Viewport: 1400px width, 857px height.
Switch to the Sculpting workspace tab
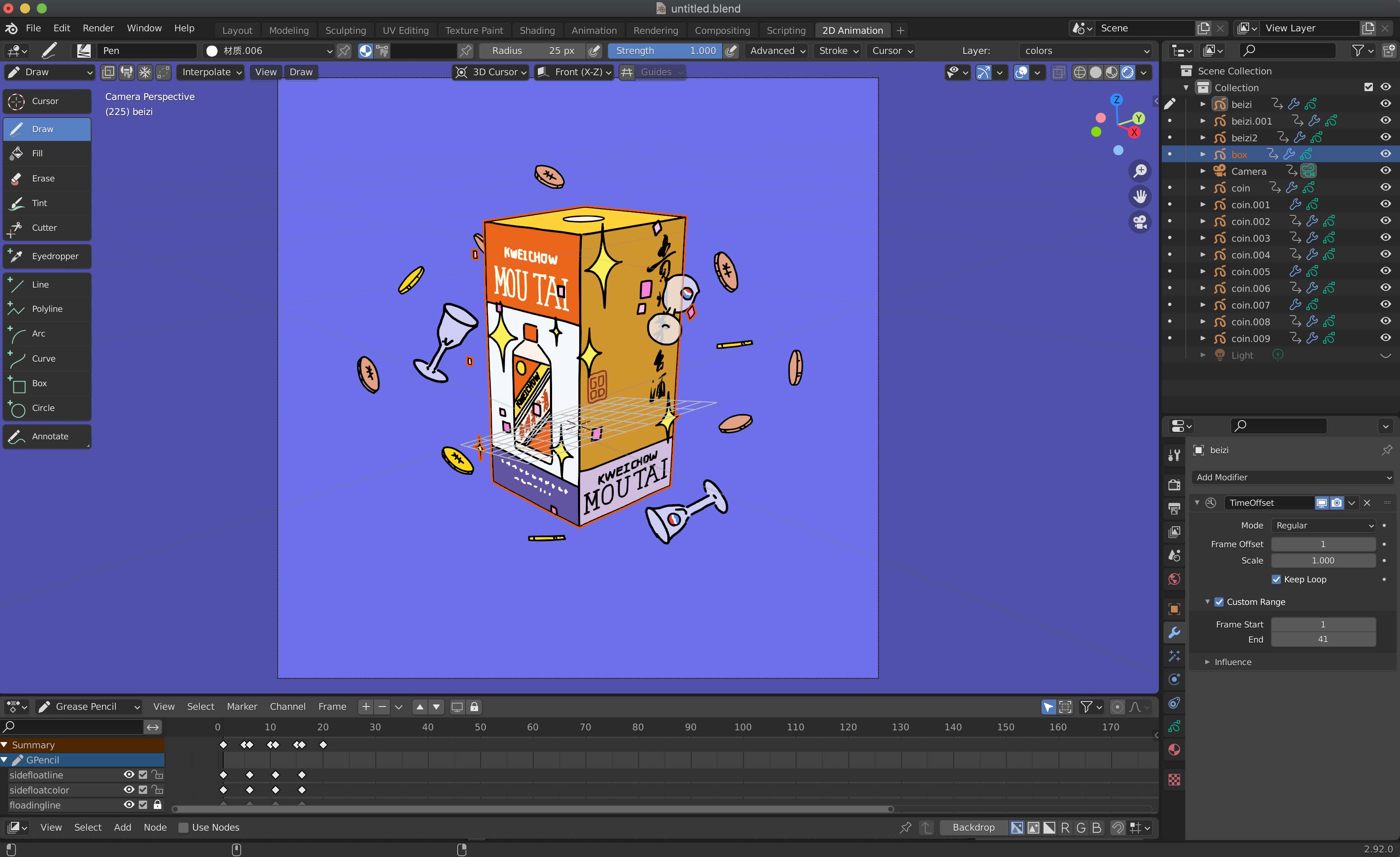coord(346,30)
